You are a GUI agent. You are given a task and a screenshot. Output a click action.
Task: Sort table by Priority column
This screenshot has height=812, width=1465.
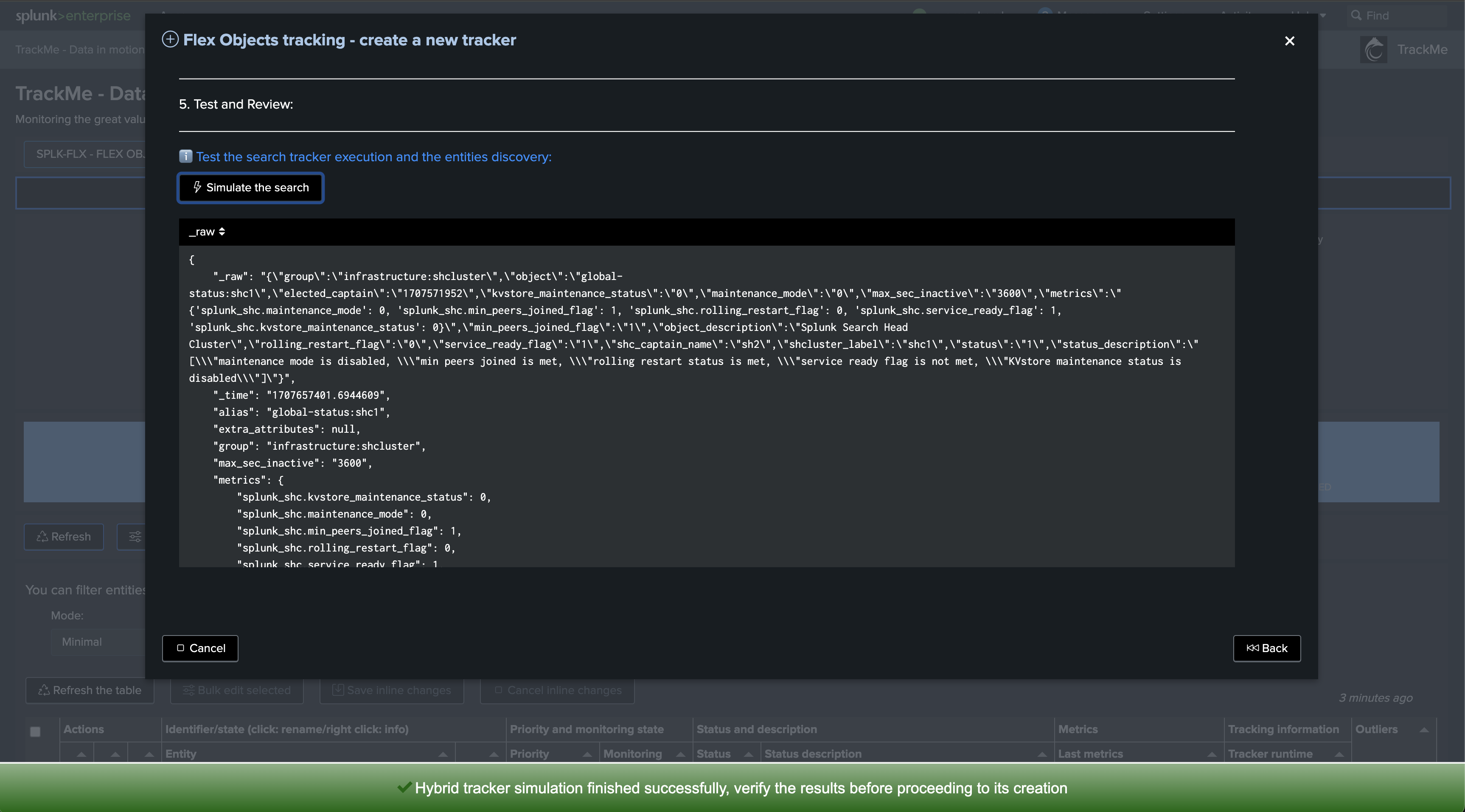coord(587,755)
